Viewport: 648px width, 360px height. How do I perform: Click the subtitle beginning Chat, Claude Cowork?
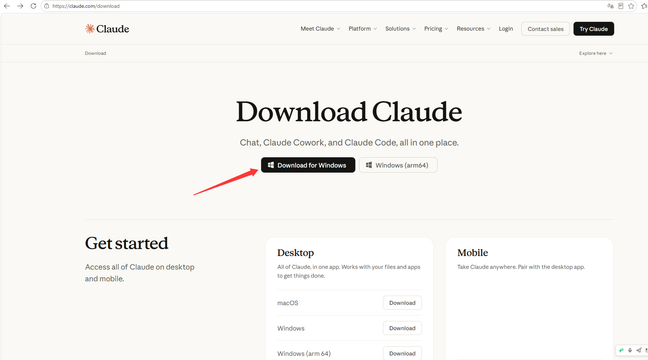(349, 143)
